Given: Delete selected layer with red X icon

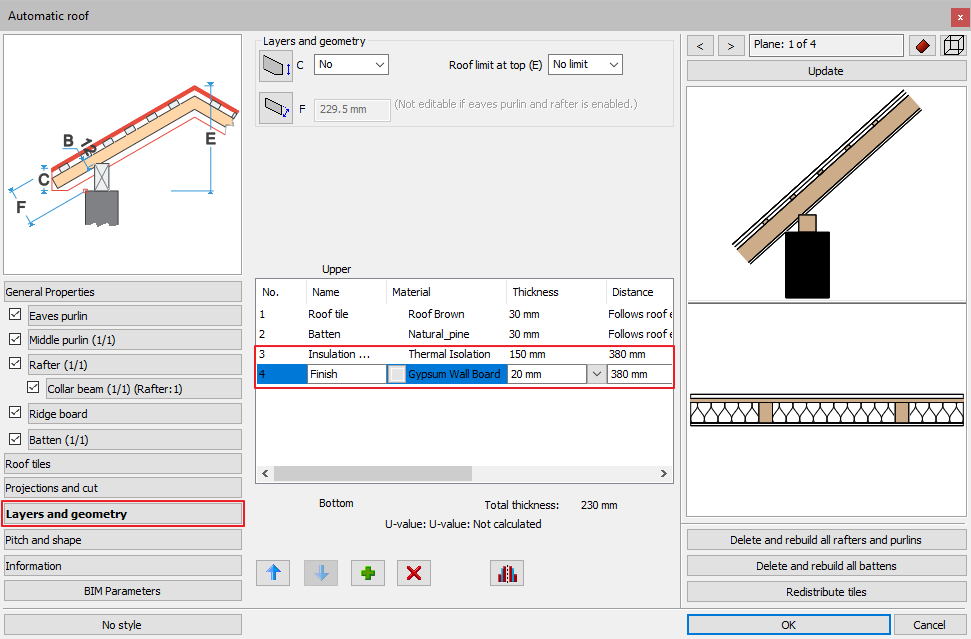Looking at the screenshot, I should (414, 573).
